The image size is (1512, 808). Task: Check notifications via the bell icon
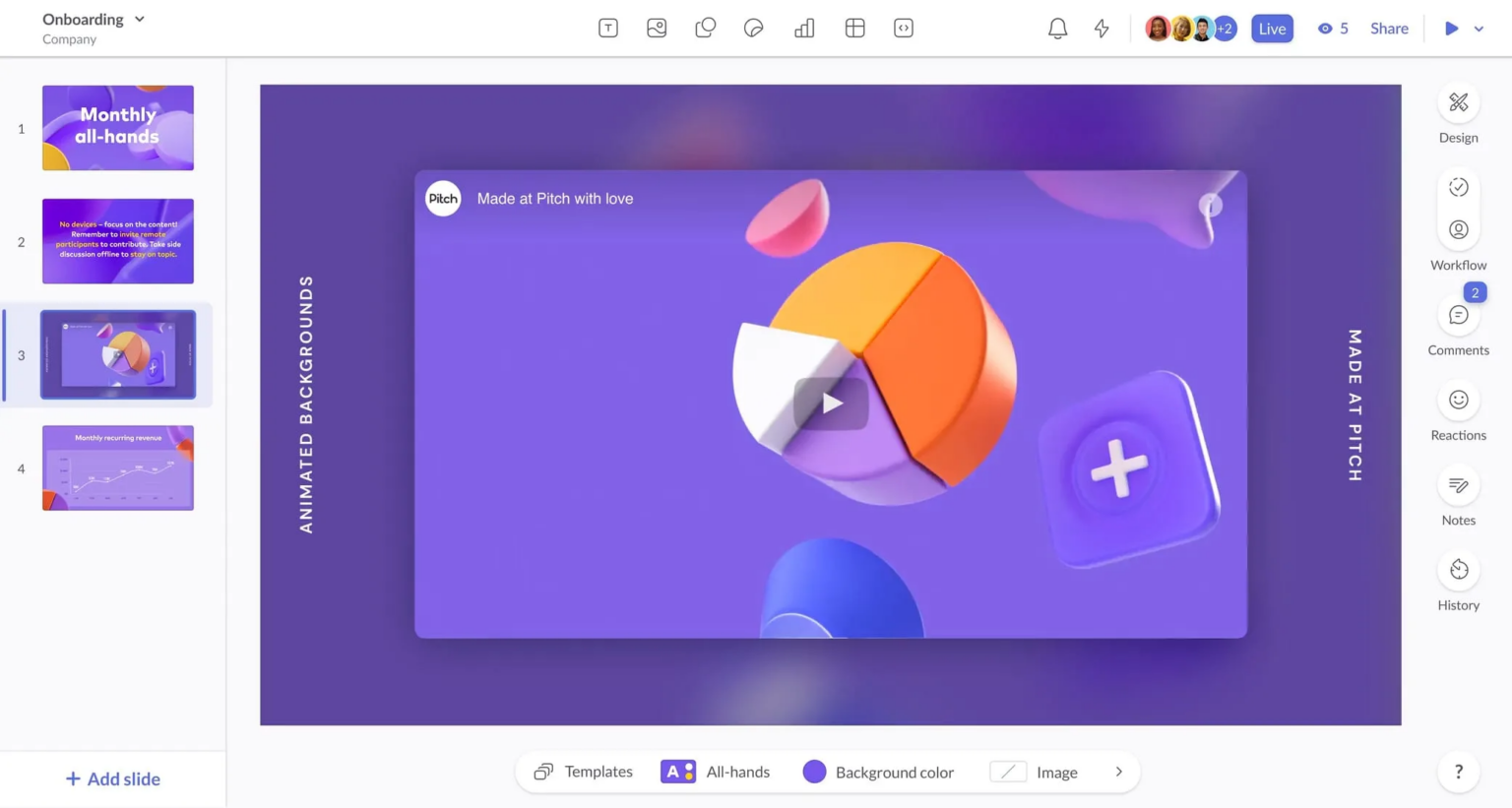1057,28
